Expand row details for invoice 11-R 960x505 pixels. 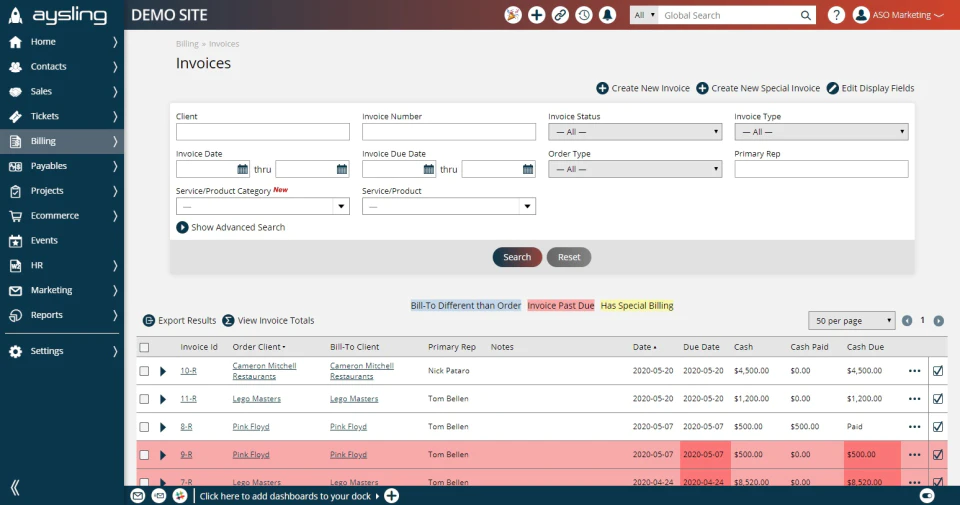point(163,399)
